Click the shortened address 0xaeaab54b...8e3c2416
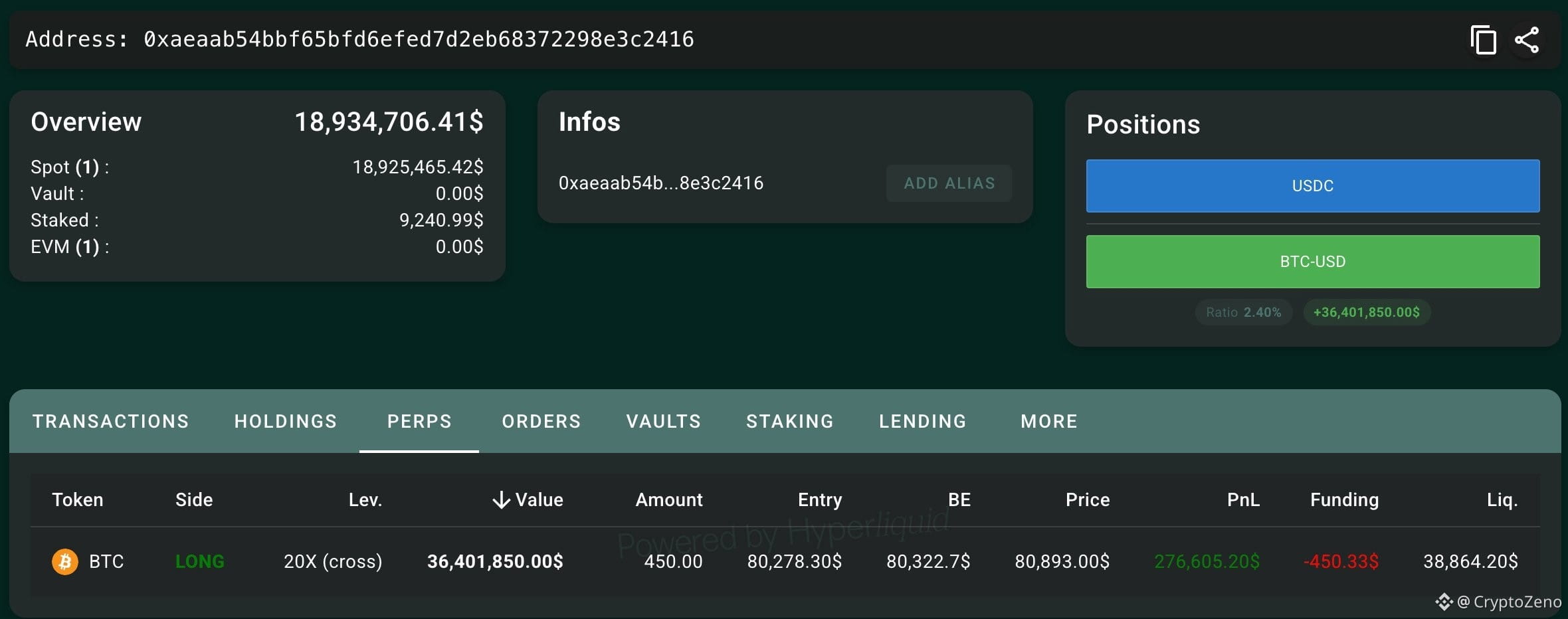This screenshot has width=1568, height=619. pyautogui.click(x=661, y=183)
